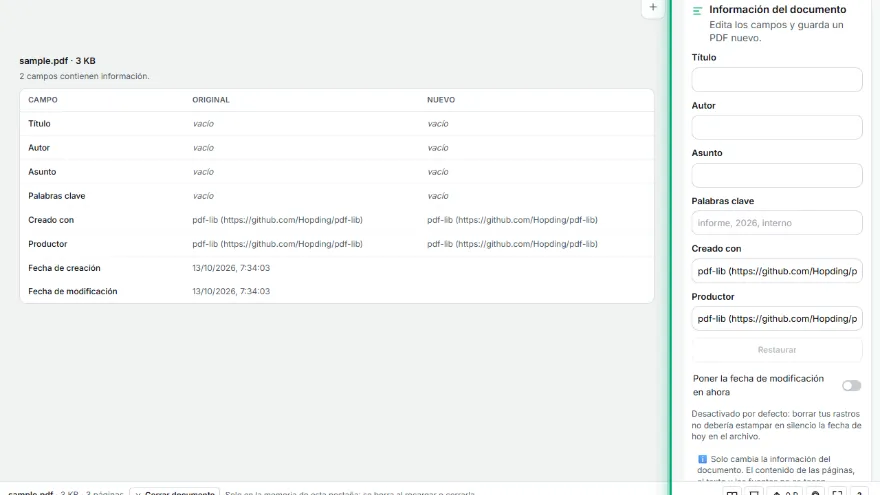The width and height of the screenshot is (880, 495).
Task: Click 'Edita los campos y guarda un PDF nuevo.'
Action: click(x=776, y=31)
